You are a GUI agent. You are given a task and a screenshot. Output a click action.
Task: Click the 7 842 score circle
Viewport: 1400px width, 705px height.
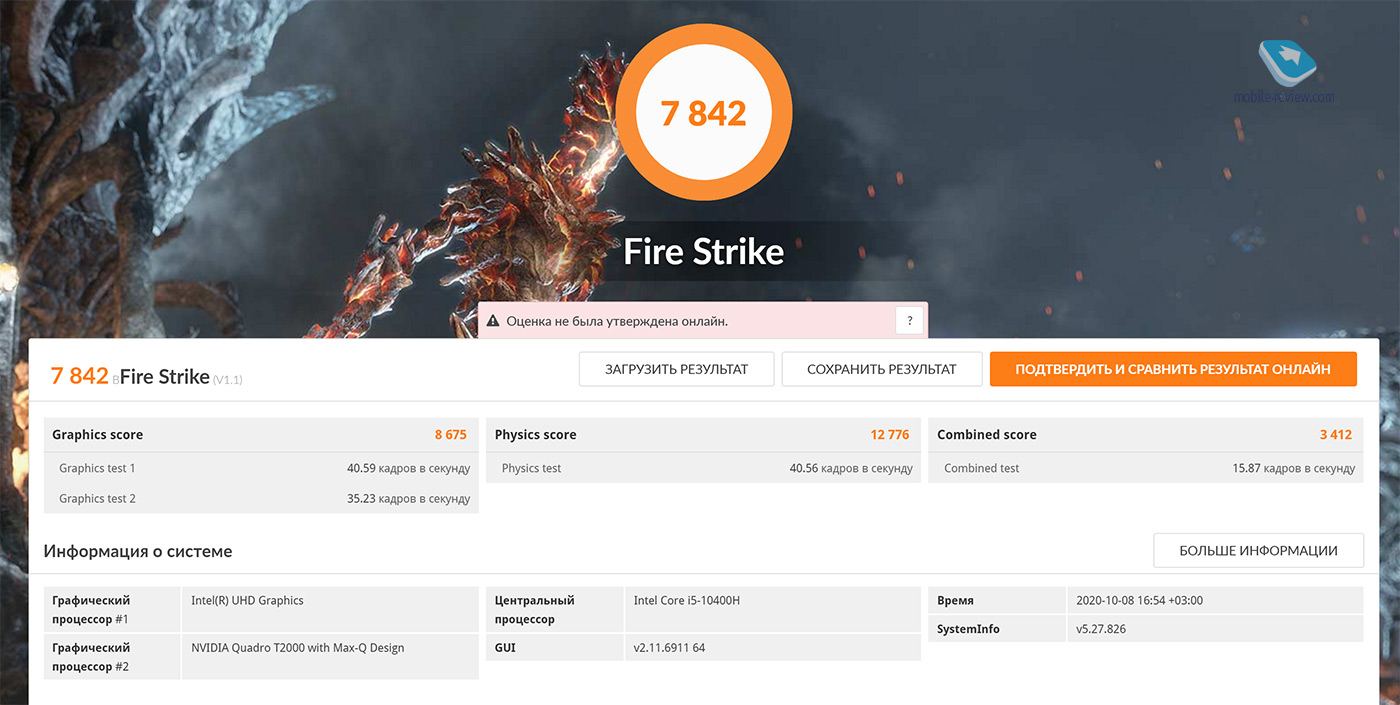click(x=703, y=113)
